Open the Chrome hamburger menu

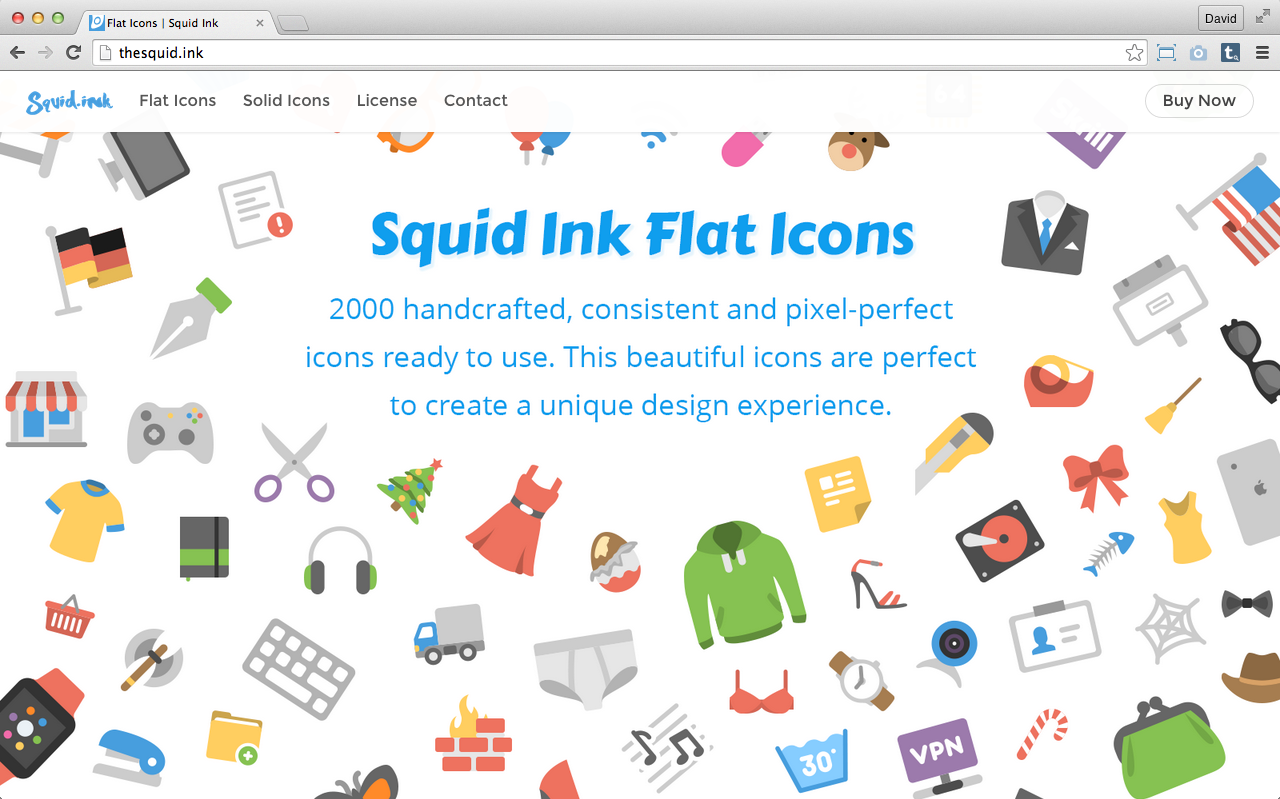point(1262,53)
